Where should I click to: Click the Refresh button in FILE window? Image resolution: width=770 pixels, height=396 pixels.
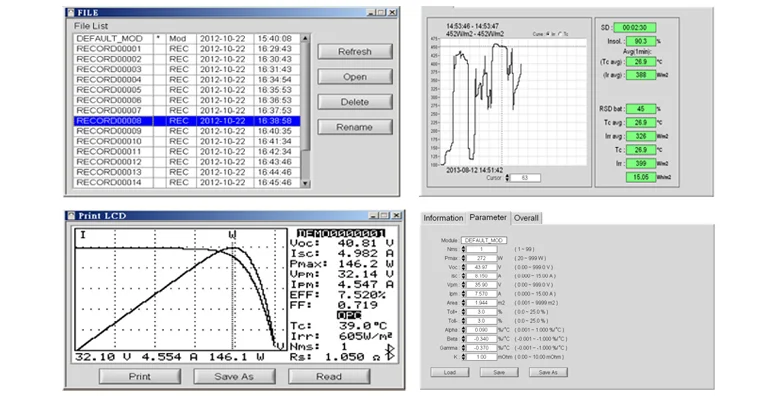coord(355,52)
